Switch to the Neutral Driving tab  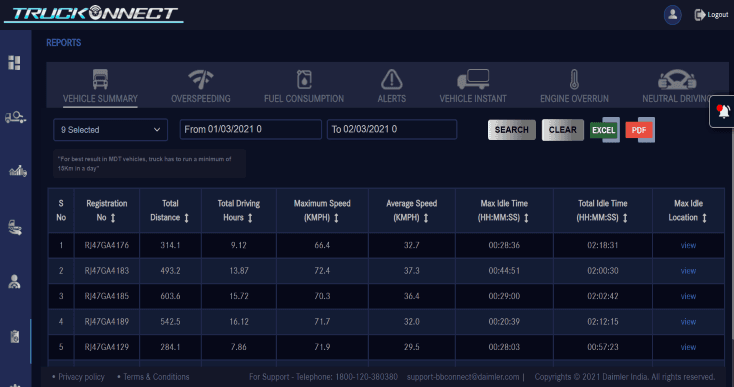pyautogui.click(x=677, y=87)
